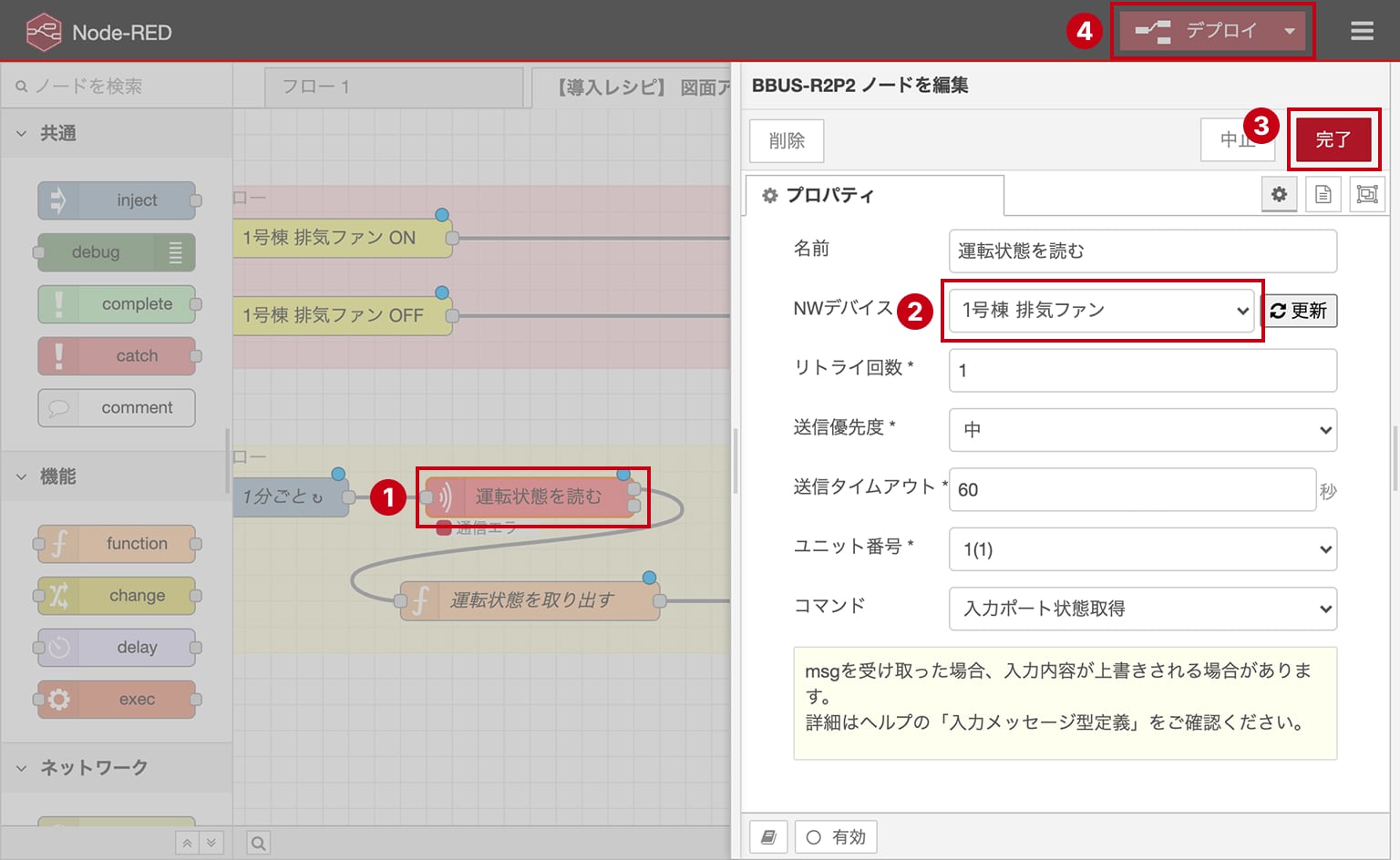Open the hamburger main menu
The image size is (1400, 860).
coord(1362,32)
